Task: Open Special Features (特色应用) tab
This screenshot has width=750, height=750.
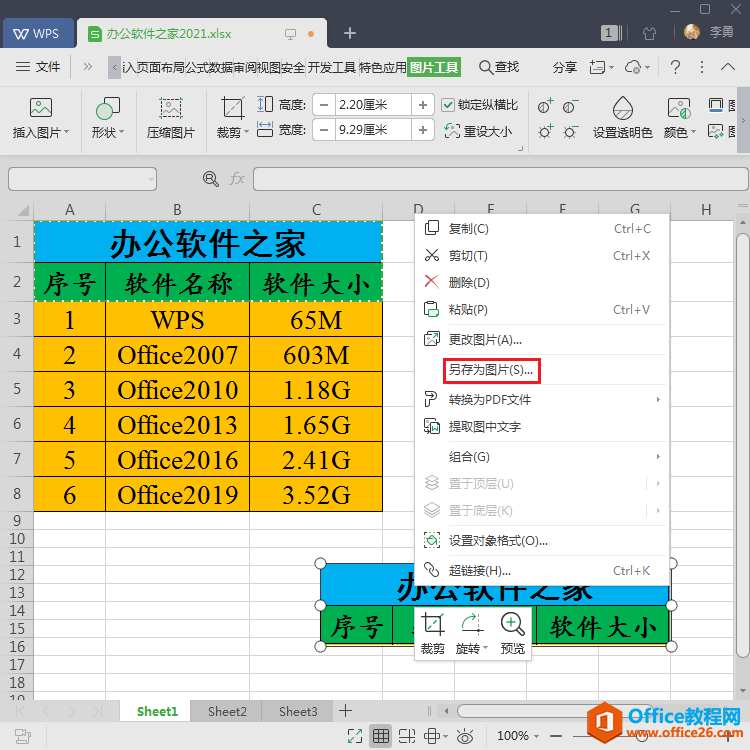Action: [382, 67]
